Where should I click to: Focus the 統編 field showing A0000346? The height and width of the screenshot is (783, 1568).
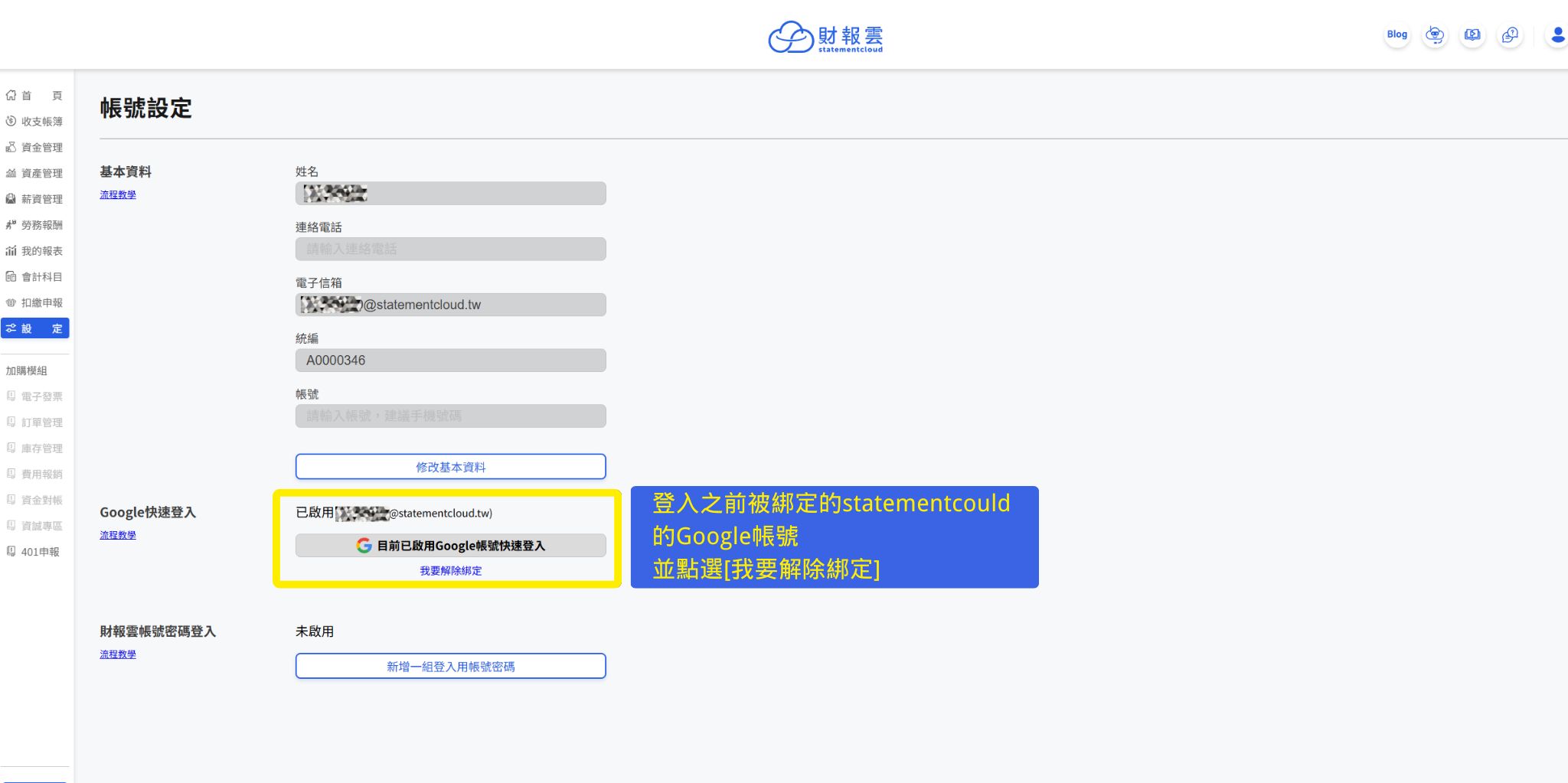coord(451,361)
